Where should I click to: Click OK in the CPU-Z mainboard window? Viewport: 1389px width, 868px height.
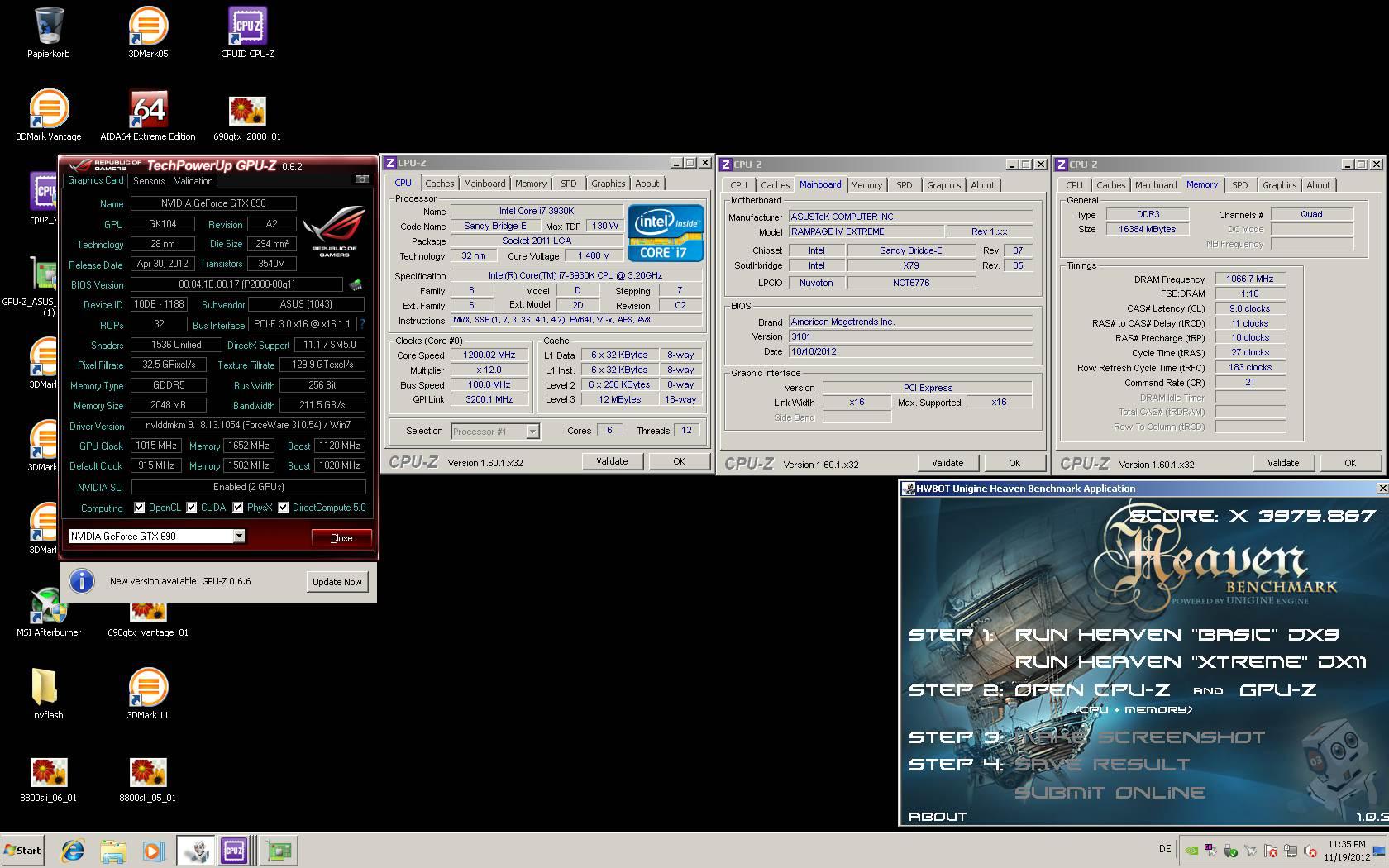pos(1014,463)
